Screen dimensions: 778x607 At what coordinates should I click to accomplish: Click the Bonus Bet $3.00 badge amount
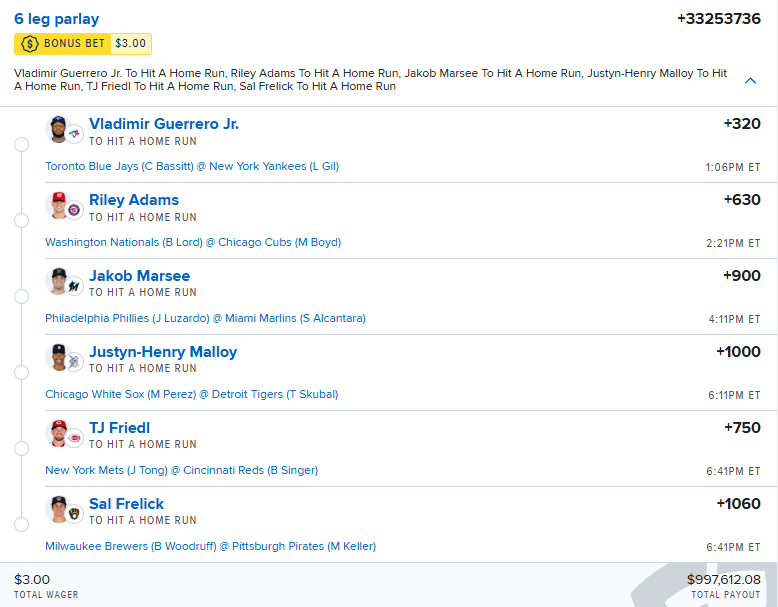pyautogui.click(x=130, y=44)
